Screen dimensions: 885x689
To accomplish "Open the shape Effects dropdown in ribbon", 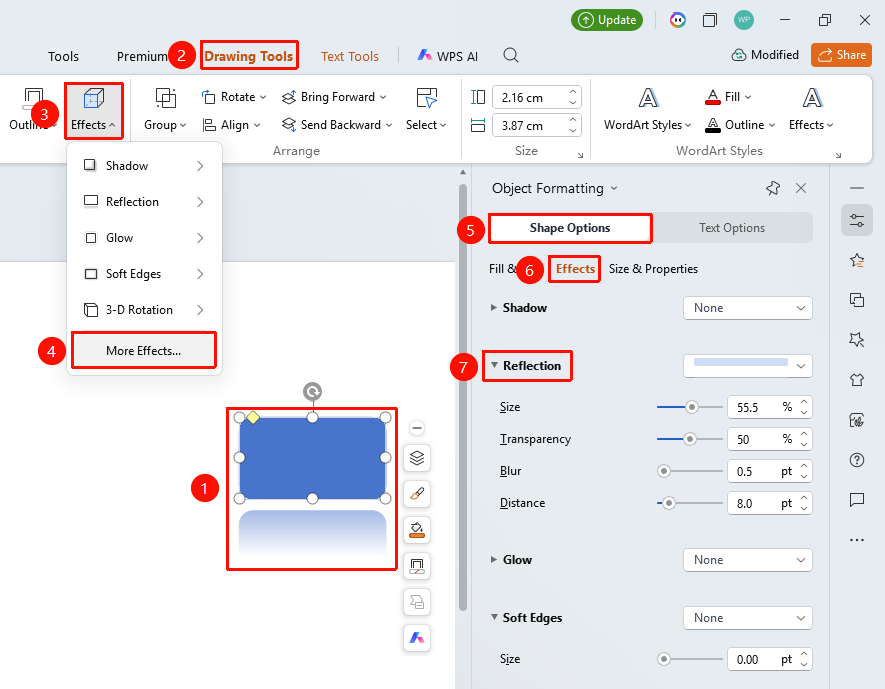I will click(94, 111).
